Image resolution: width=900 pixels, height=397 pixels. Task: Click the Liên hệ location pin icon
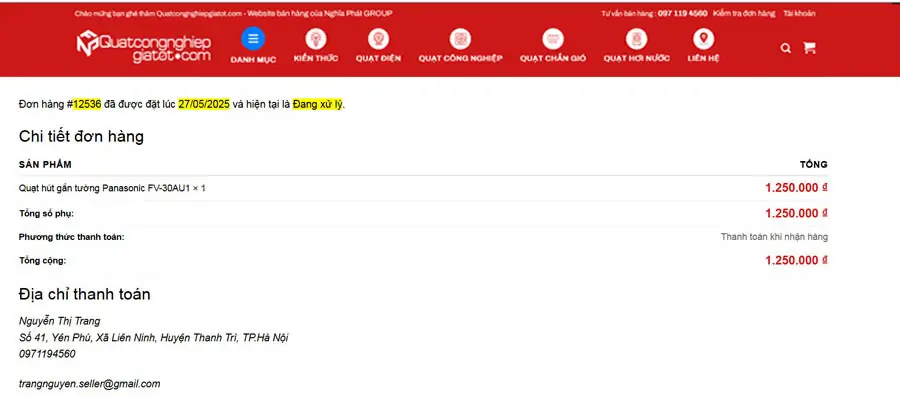pyautogui.click(x=703, y=39)
